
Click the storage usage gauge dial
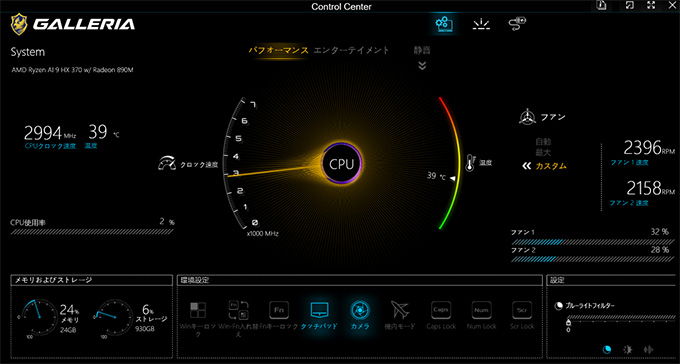click(x=114, y=317)
